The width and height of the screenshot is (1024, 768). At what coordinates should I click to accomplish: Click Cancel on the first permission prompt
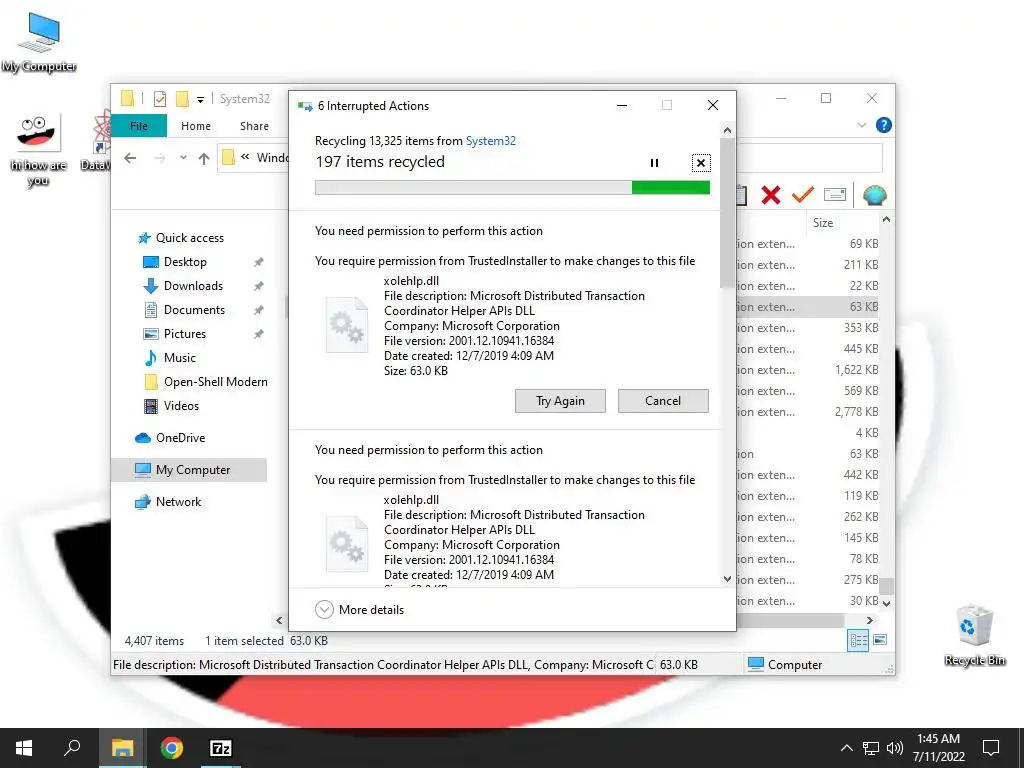pos(663,401)
